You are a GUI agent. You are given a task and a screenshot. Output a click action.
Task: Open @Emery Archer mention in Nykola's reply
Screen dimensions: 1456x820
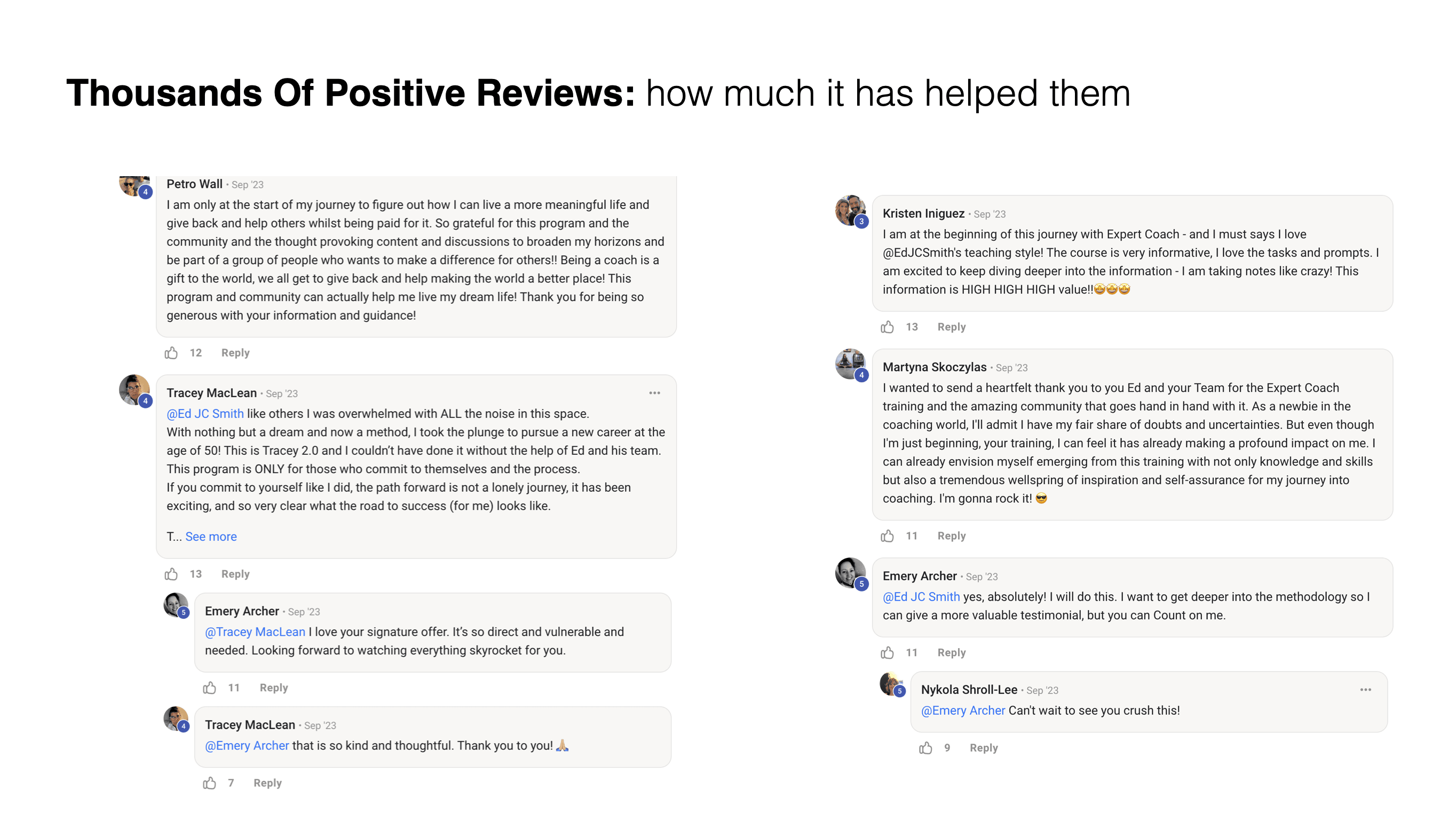click(x=963, y=710)
